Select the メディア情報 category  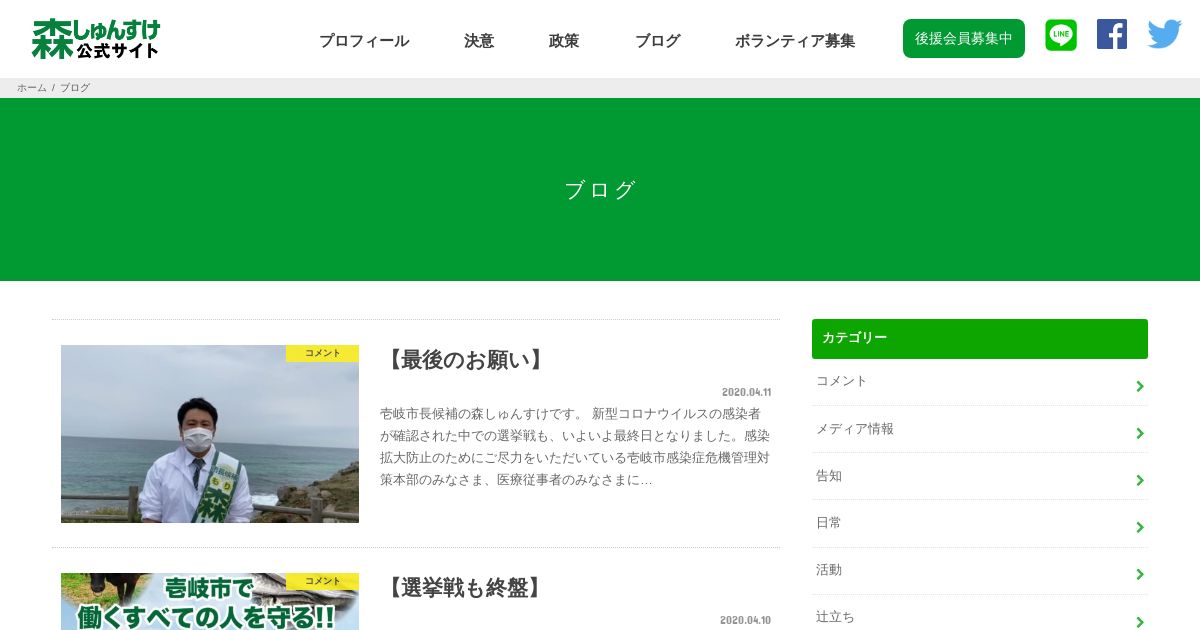[980, 429]
